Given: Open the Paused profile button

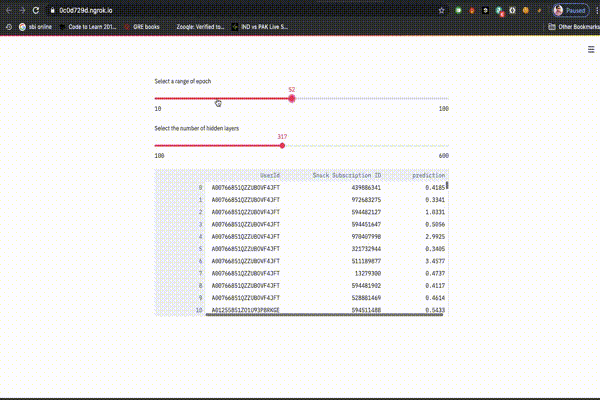Looking at the screenshot, I should 570,9.
